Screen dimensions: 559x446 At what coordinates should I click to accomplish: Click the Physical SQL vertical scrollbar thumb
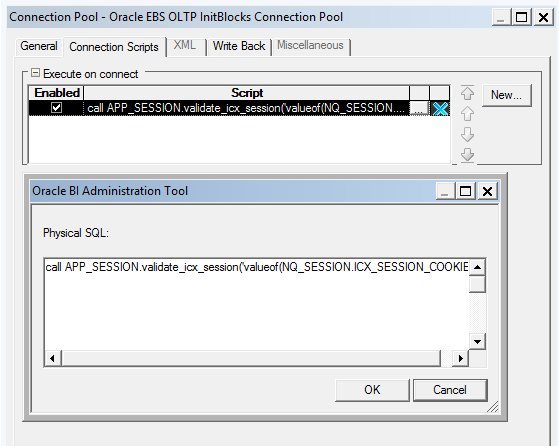477,284
